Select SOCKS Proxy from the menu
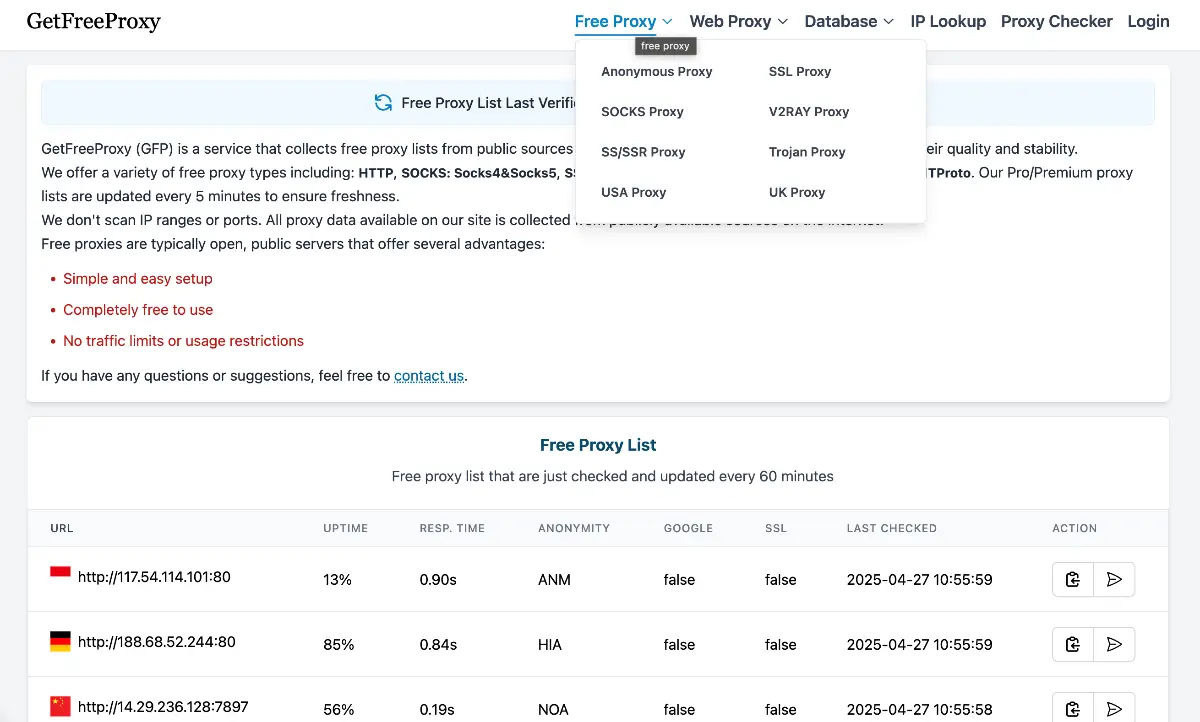The image size is (1200, 722). (x=643, y=111)
